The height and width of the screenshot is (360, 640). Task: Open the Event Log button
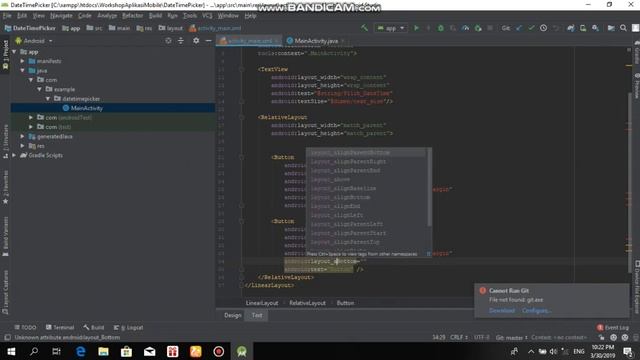coord(613,327)
